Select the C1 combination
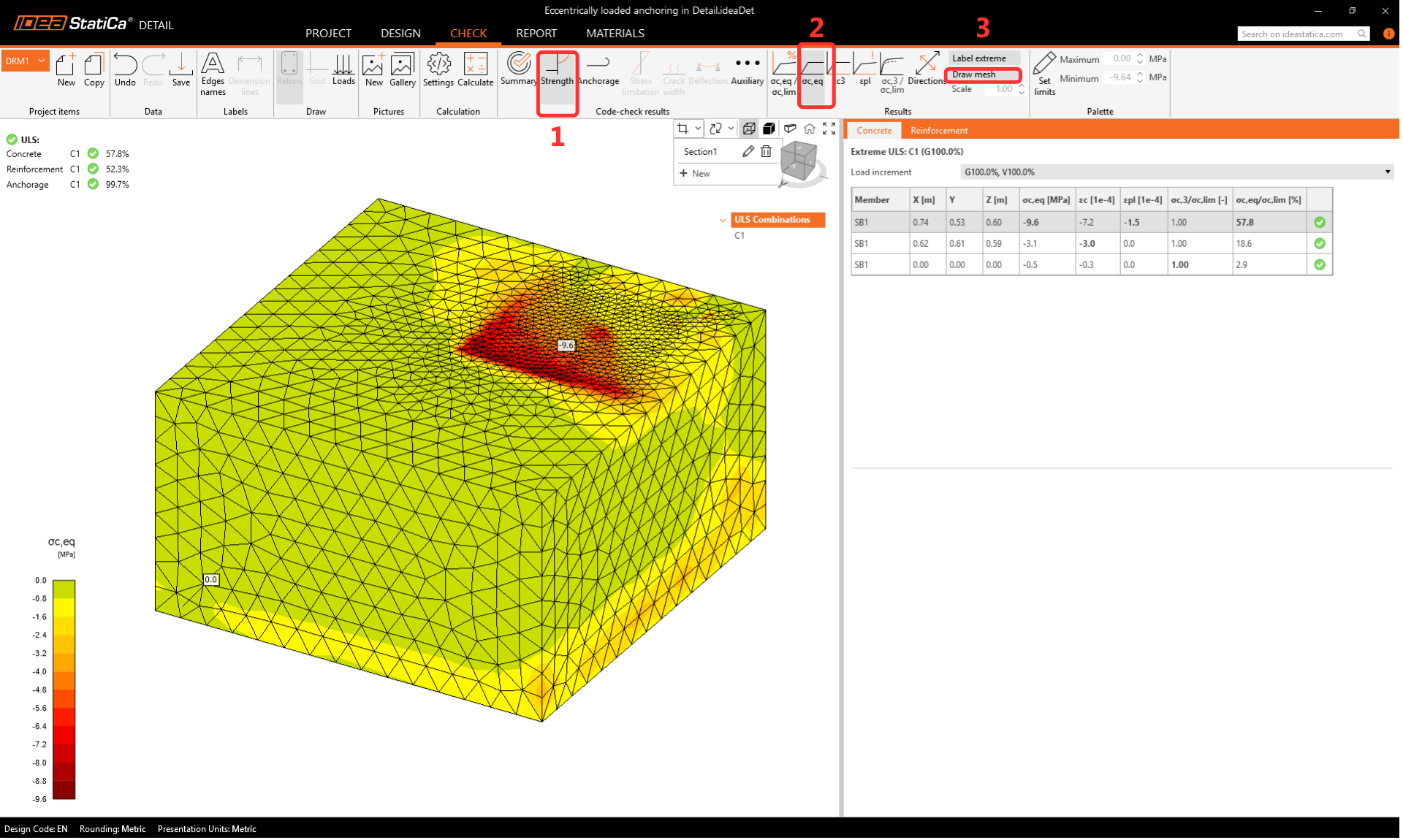This screenshot has height=840, width=1403. tap(739, 236)
